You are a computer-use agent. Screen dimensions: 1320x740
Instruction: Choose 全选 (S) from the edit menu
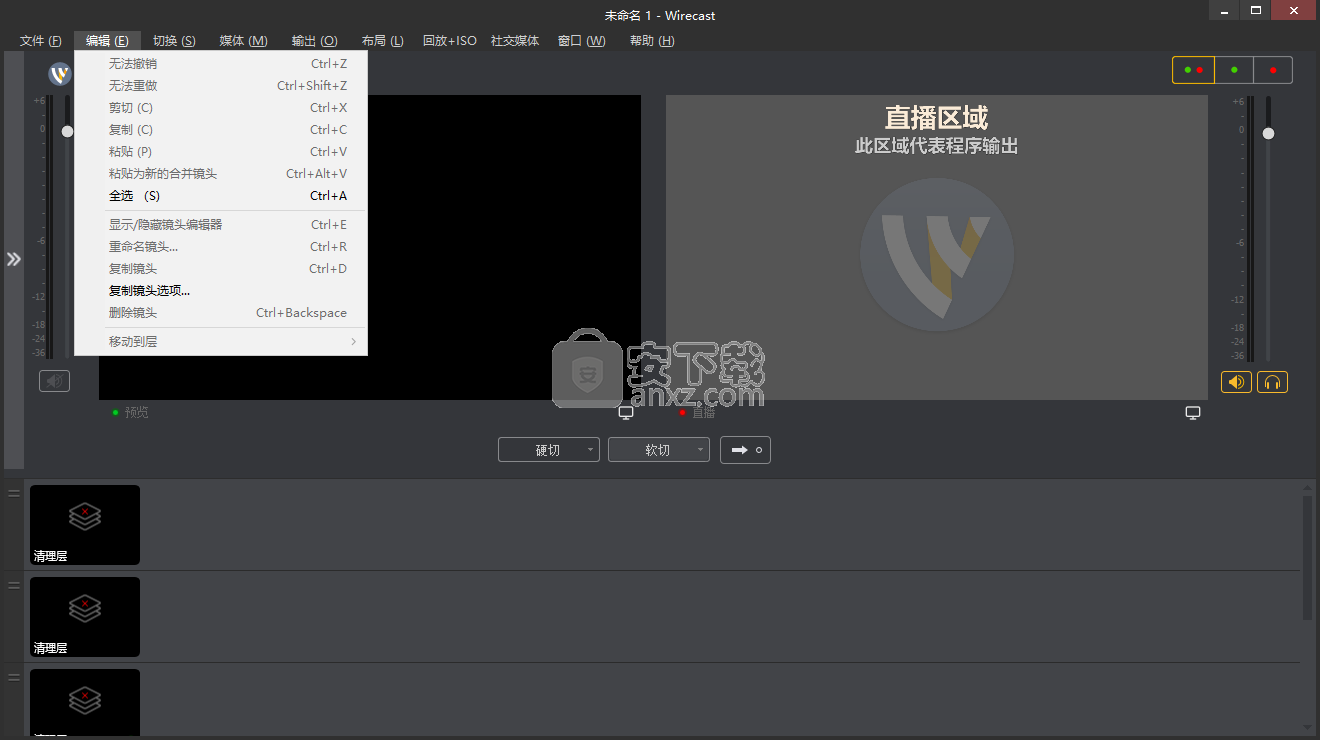(221, 196)
